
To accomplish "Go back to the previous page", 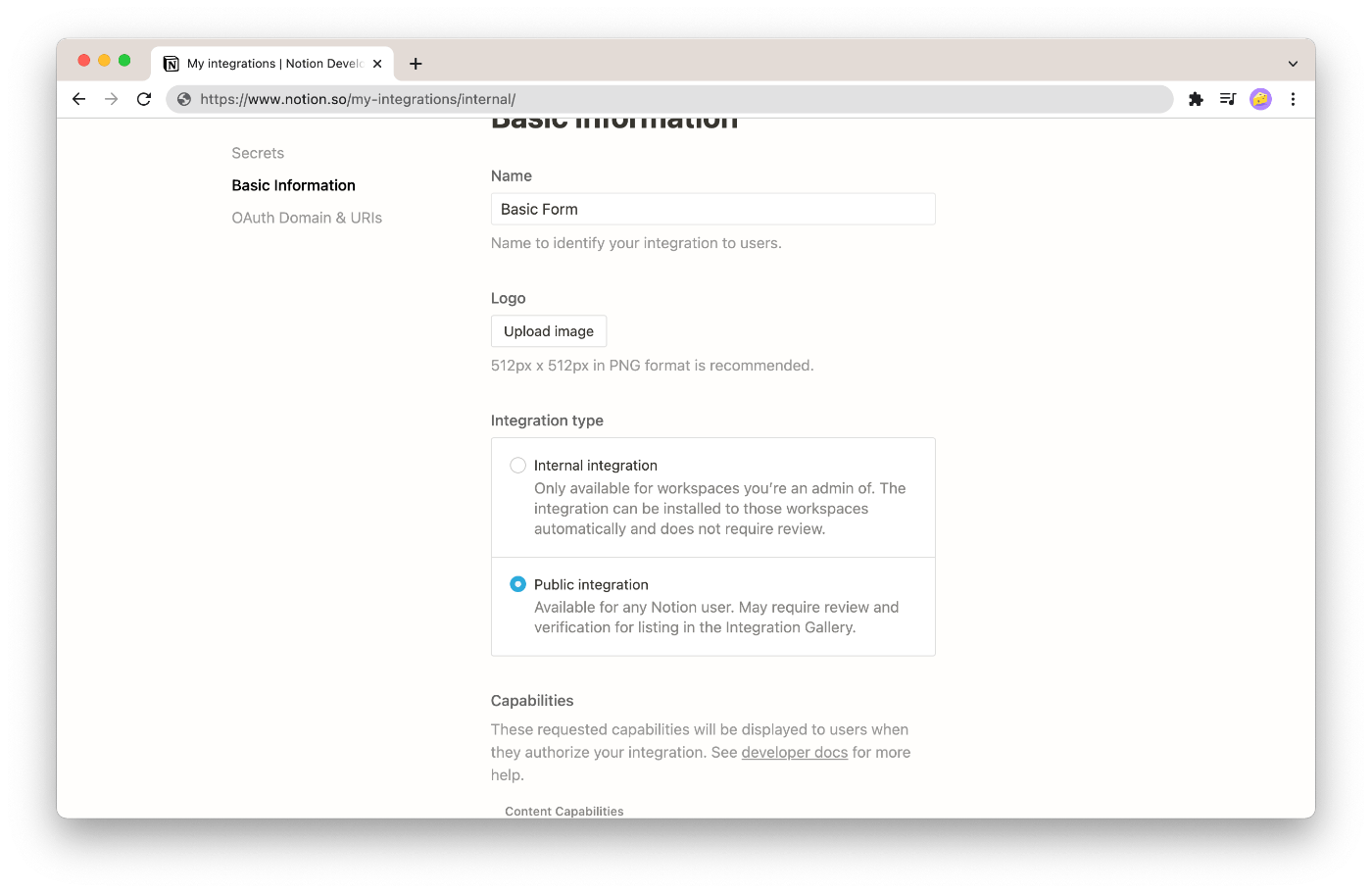I will pyautogui.click(x=79, y=99).
